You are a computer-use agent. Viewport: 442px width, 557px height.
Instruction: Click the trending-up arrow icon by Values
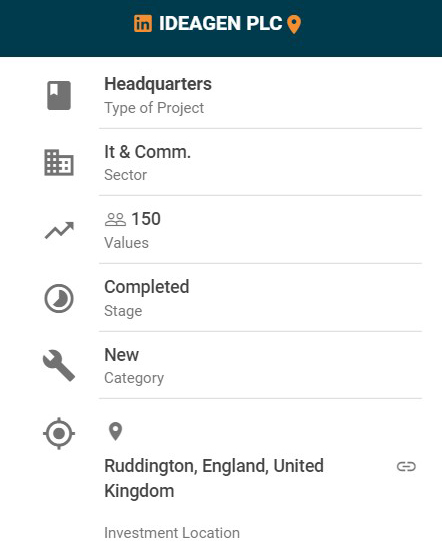click(x=59, y=231)
